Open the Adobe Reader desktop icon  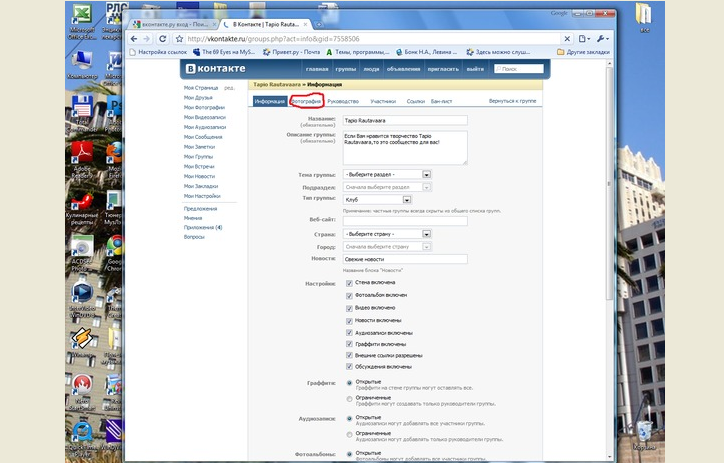[82, 159]
